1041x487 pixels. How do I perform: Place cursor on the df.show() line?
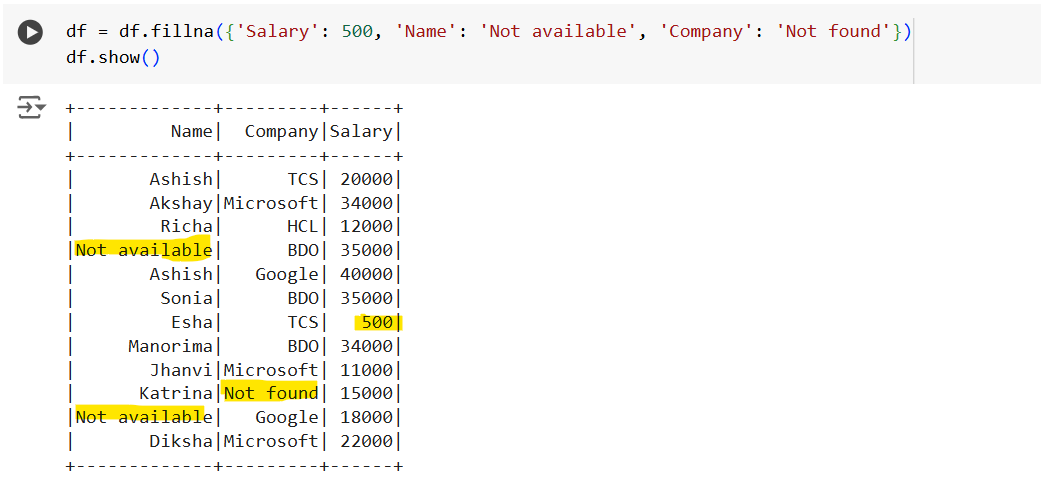pos(112,56)
